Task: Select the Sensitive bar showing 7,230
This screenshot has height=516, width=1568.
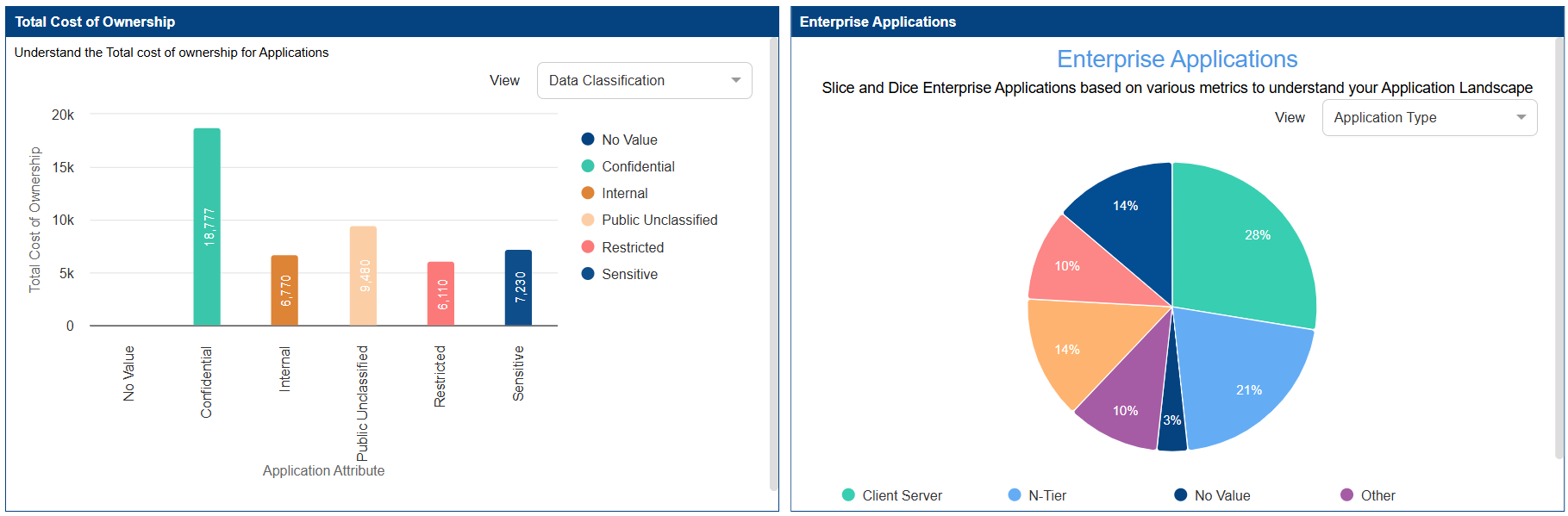Action: tap(518, 288)
